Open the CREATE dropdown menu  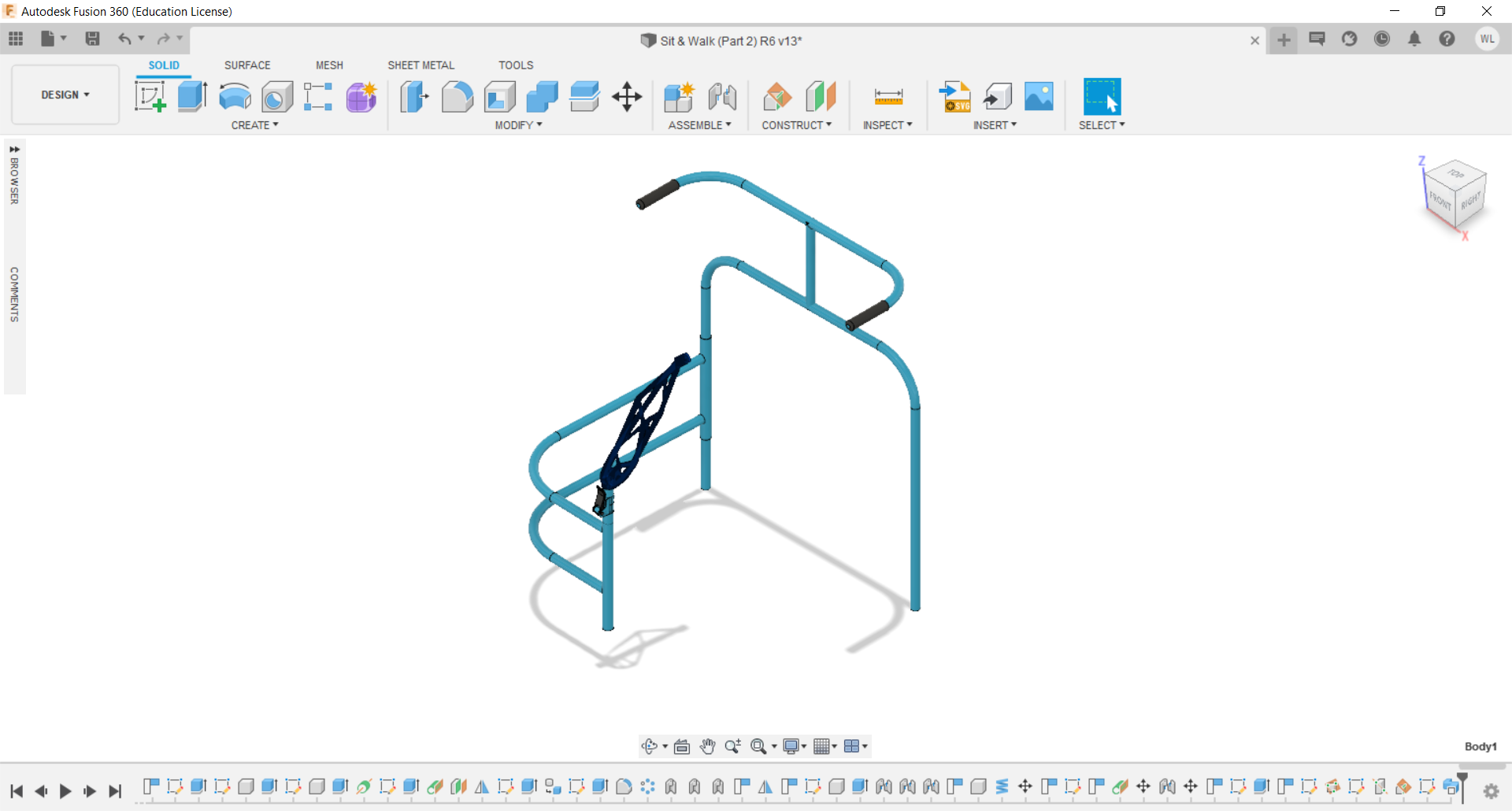tap(254, 124)
